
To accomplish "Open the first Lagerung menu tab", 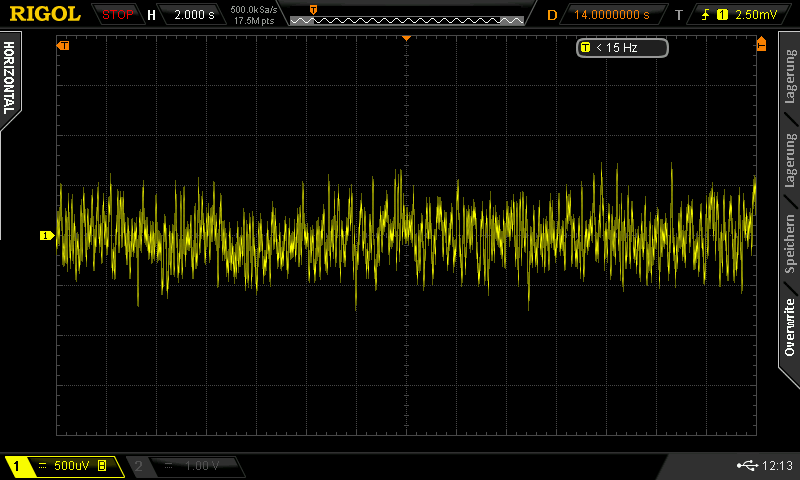I will pos(790,77).
